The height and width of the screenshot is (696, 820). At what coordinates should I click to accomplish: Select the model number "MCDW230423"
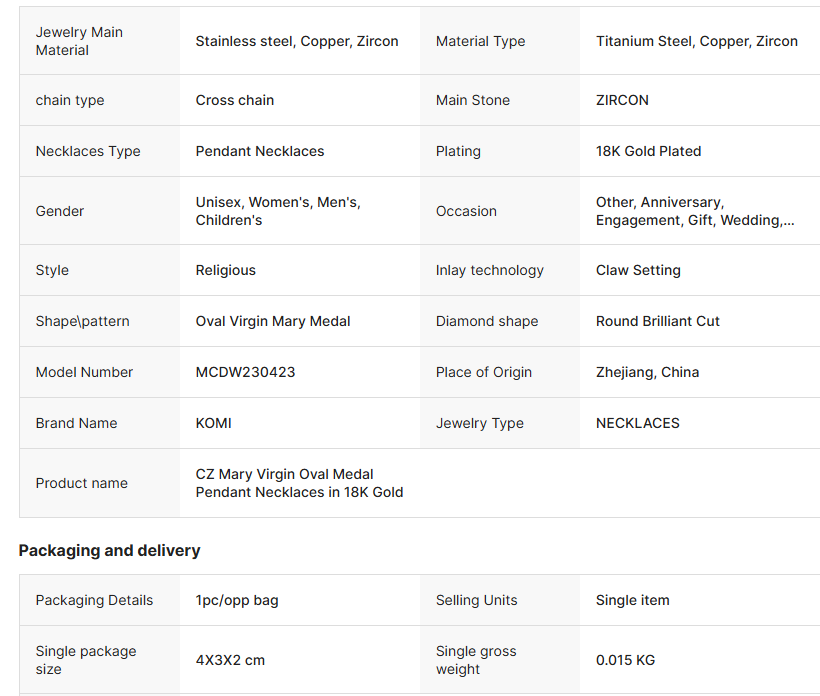click(245, 372)
